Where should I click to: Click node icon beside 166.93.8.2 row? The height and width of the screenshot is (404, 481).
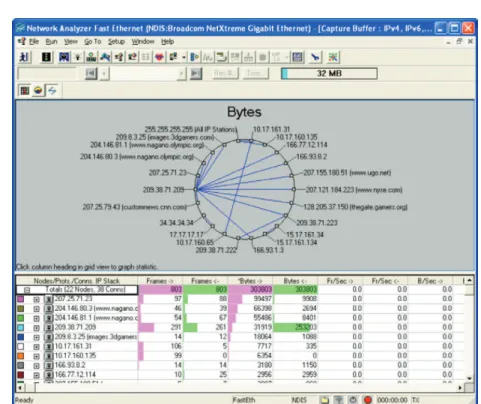49,365
